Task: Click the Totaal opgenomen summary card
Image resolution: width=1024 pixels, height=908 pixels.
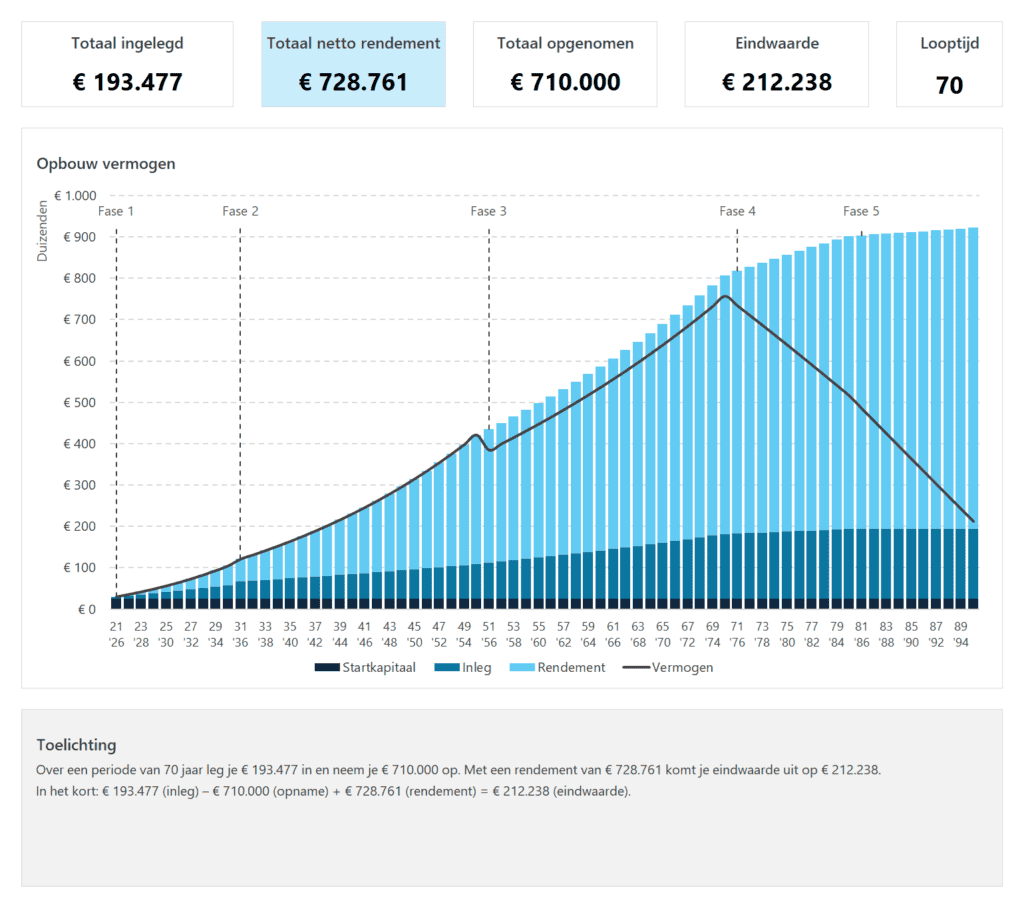Action: click(x=565, y=64)
